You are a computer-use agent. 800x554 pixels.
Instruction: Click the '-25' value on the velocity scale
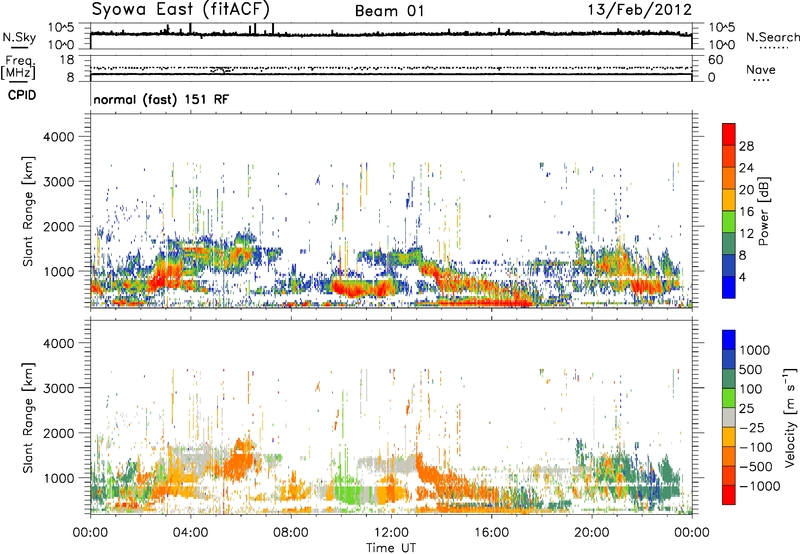point(752,428)
